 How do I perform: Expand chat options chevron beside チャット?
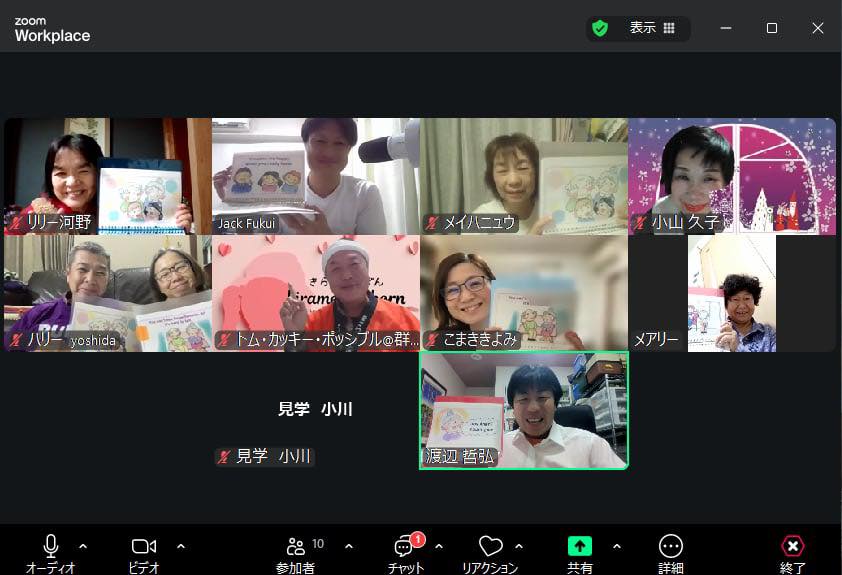click(x=439, y=546)
